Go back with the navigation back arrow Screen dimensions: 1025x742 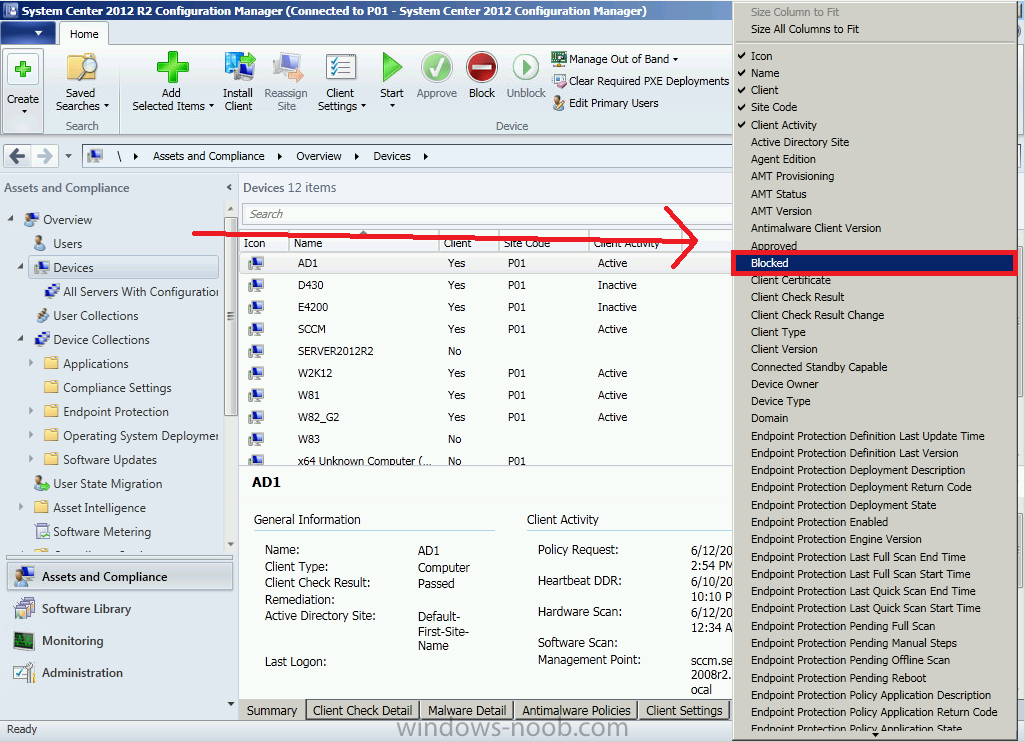point(18,156)
